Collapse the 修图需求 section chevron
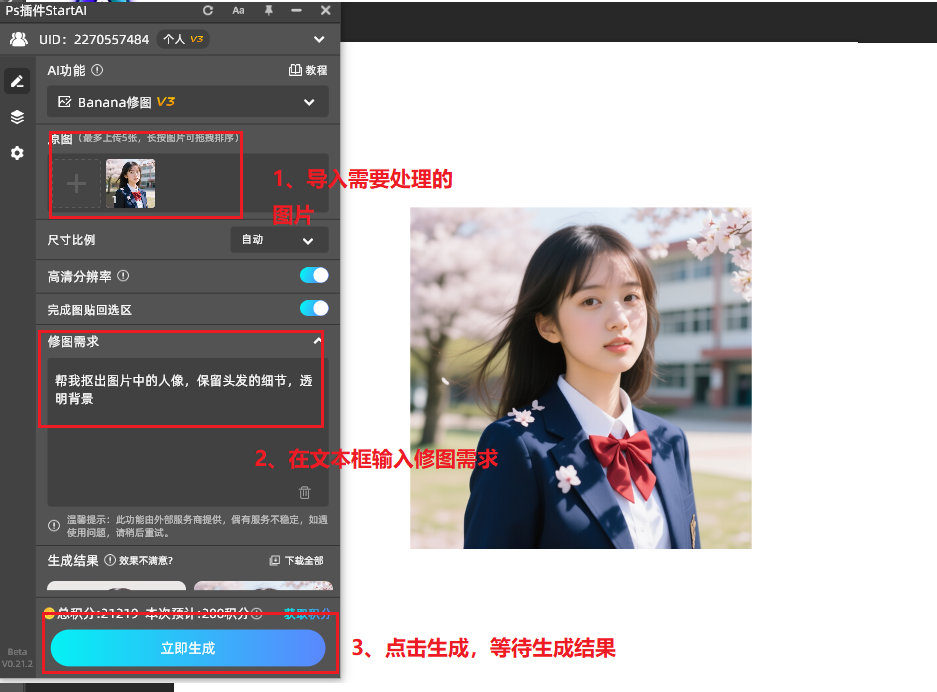This screenshot has width=937, height=692. pos(319,340)
